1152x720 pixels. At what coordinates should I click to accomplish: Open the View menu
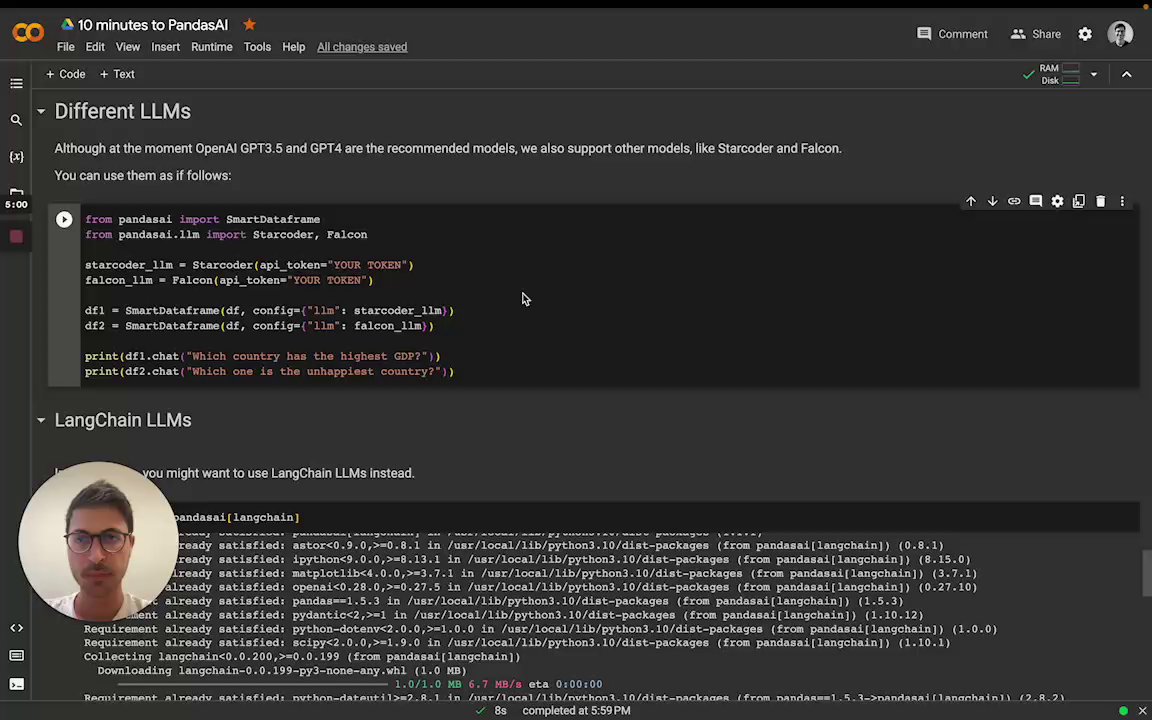pyautogui.click(x=127, y=47)
